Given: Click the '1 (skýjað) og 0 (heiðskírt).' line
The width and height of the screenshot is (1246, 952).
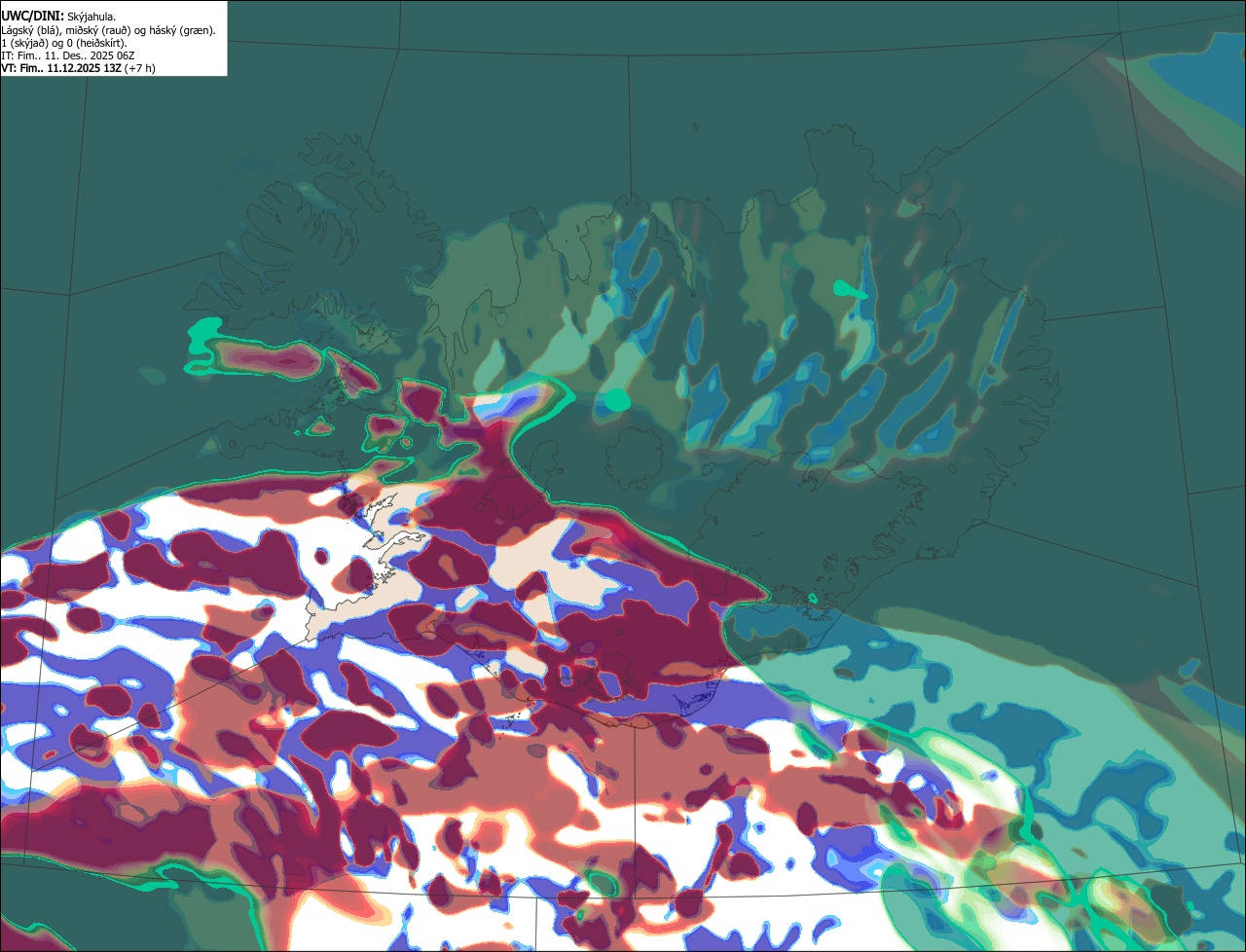Looking at the screenshot, I should coord(64,43).
